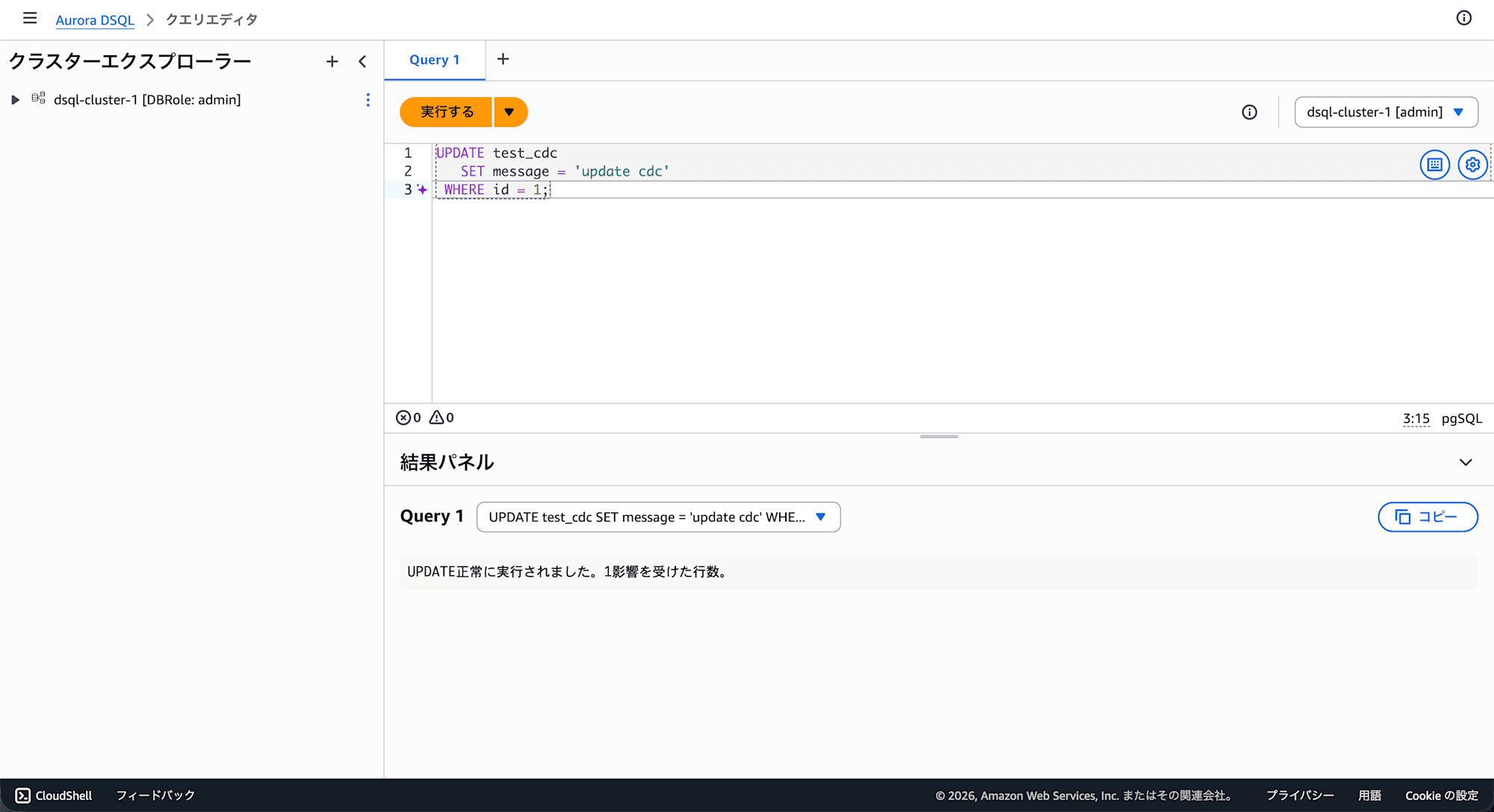1494x812 pixels.
Task: Add a new query tab
Action: 503,59
